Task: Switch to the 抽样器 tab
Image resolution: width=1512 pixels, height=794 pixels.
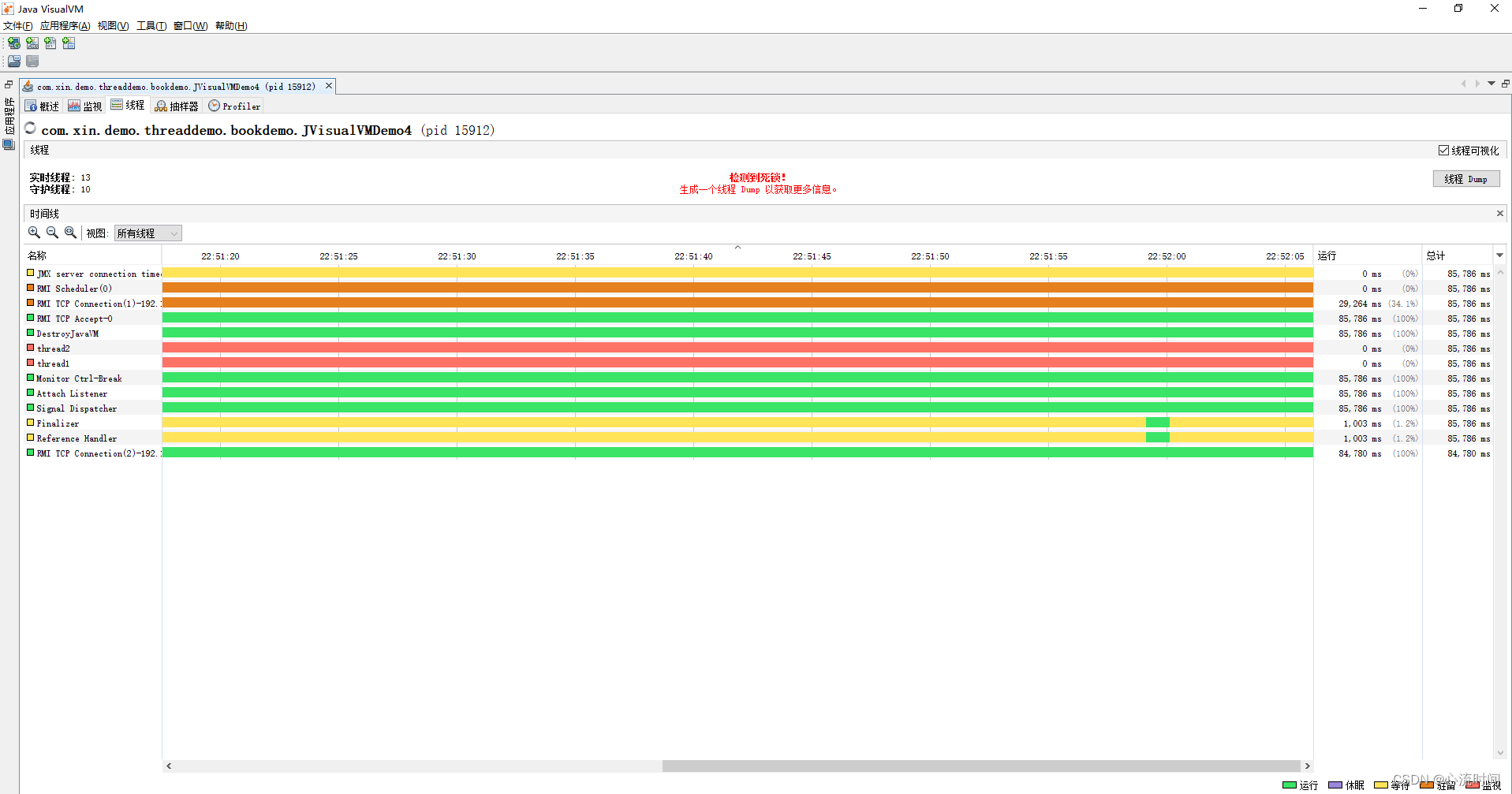Action: tap(177, 106)
